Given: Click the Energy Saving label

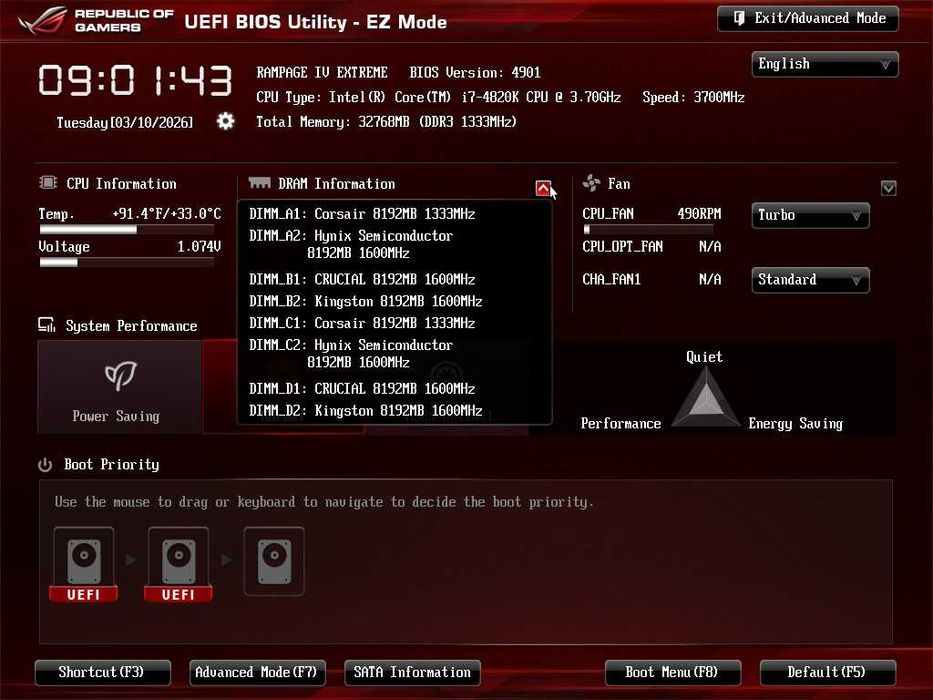Looking at the screenshot, I should click(796, 424).
